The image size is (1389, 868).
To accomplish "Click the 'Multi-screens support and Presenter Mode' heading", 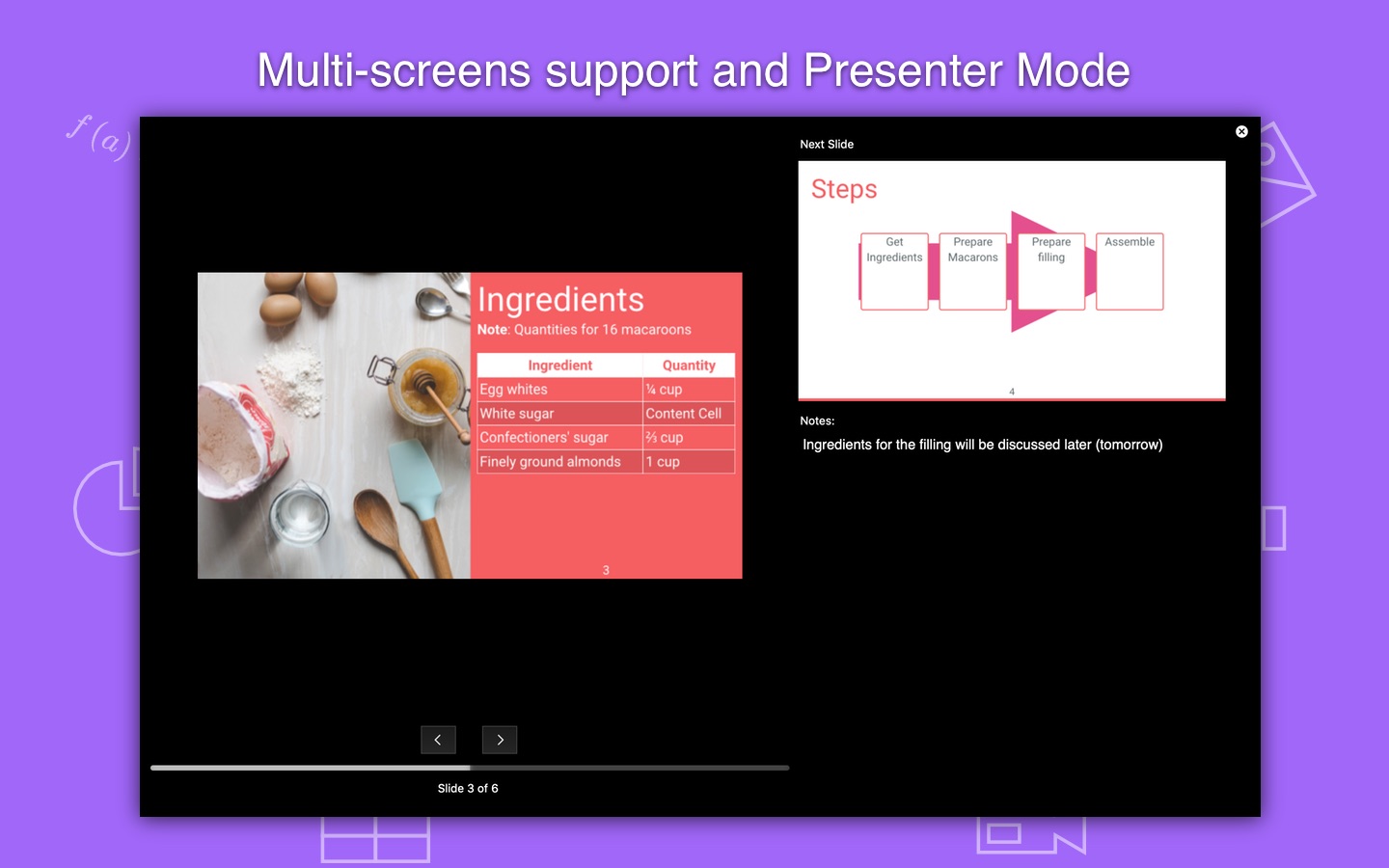I will [x=694, y=70].
